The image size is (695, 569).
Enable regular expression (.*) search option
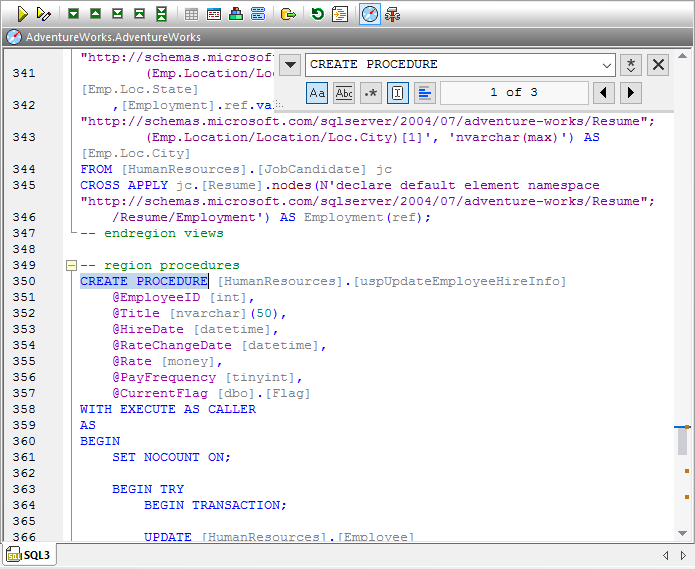(x=371, y=93)
